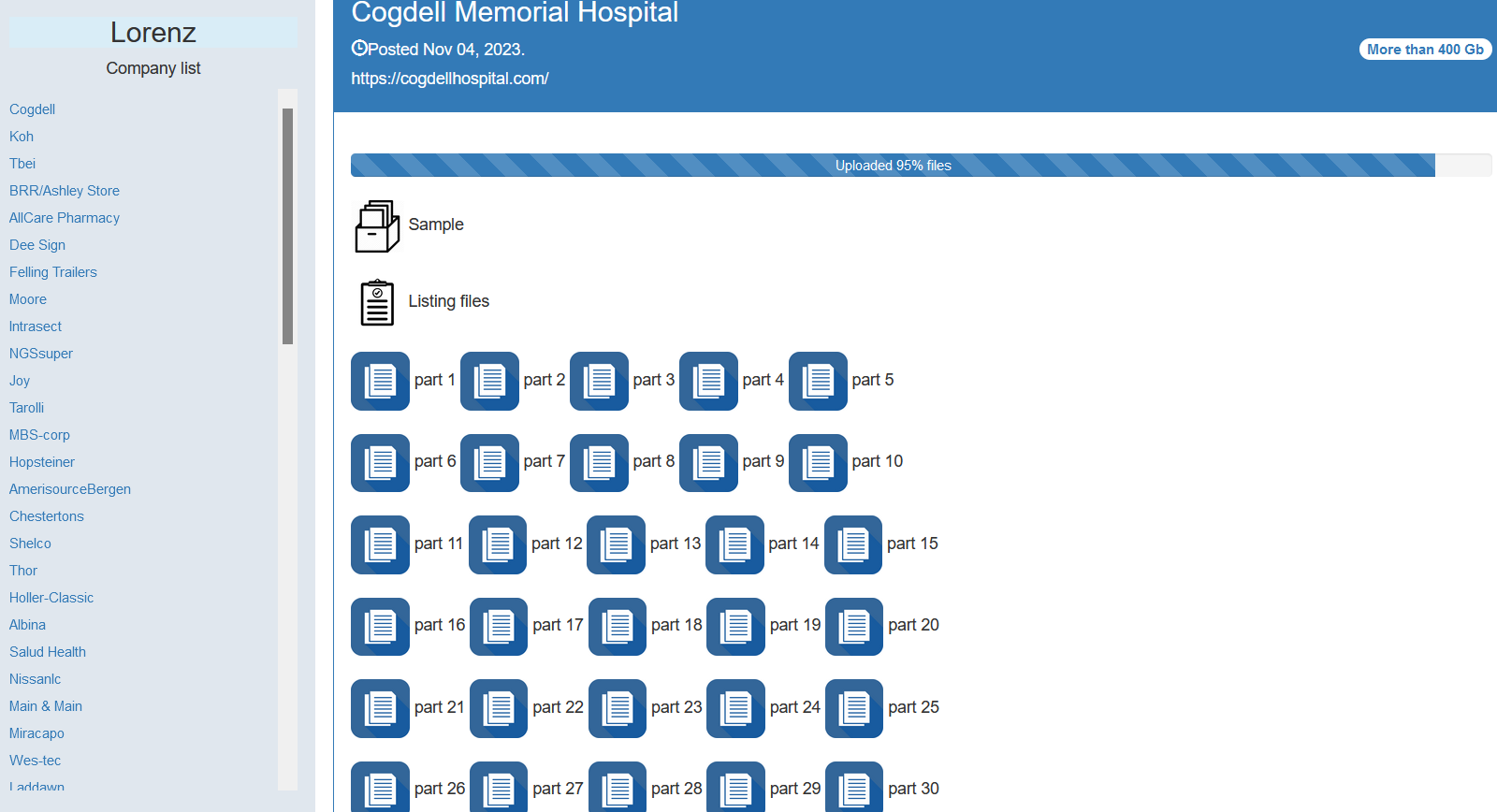
Task: Click the part 19 file icon
Action: click(x=735, y=626)
